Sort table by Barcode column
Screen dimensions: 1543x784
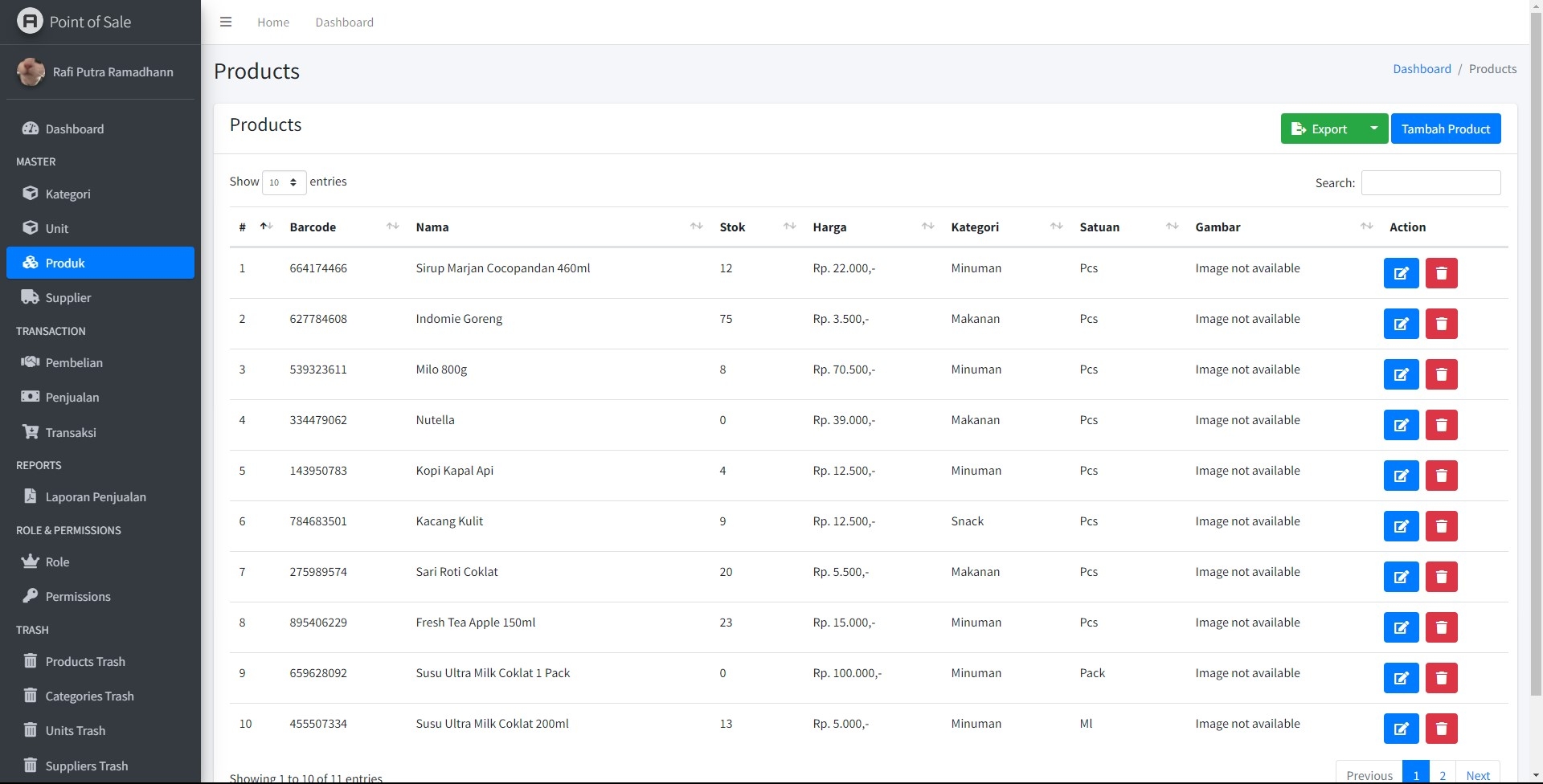tap(344, 227)
